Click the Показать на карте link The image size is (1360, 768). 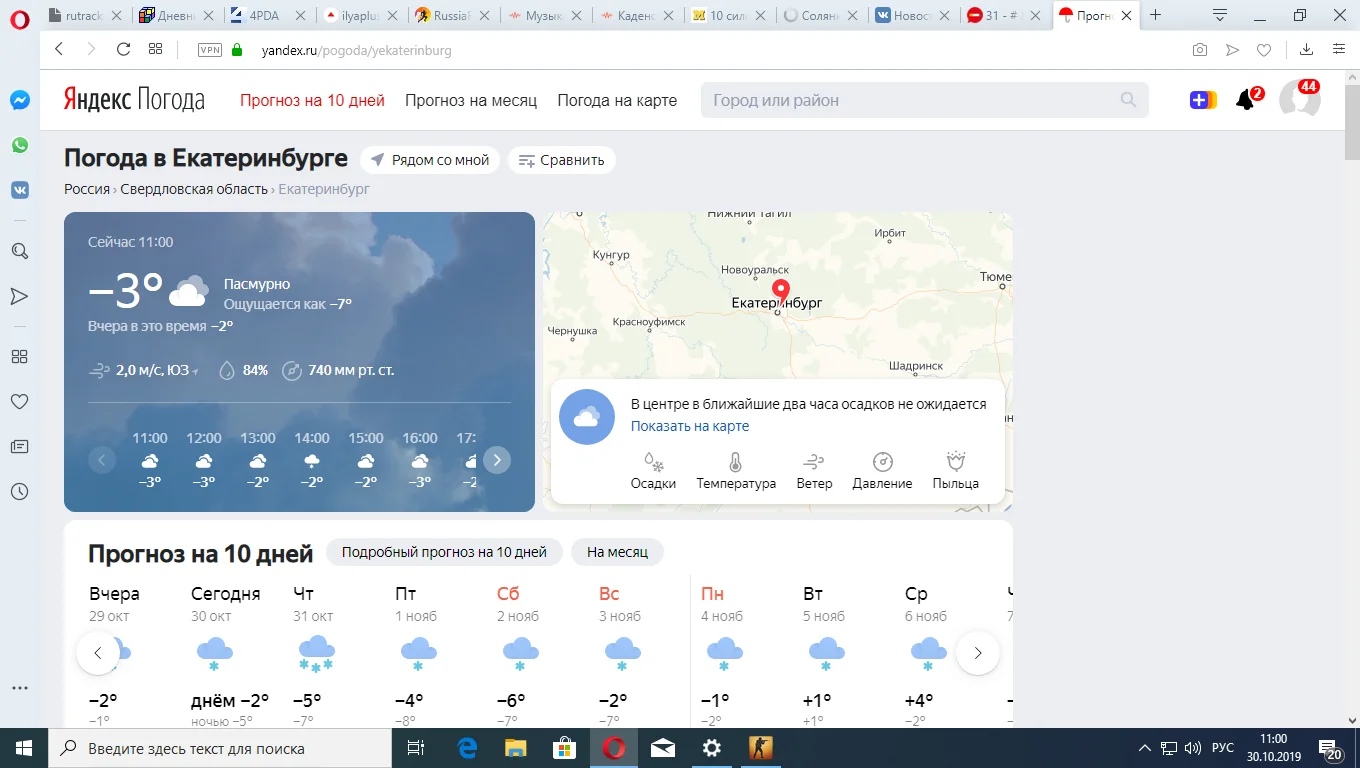[x=689, y=426]
